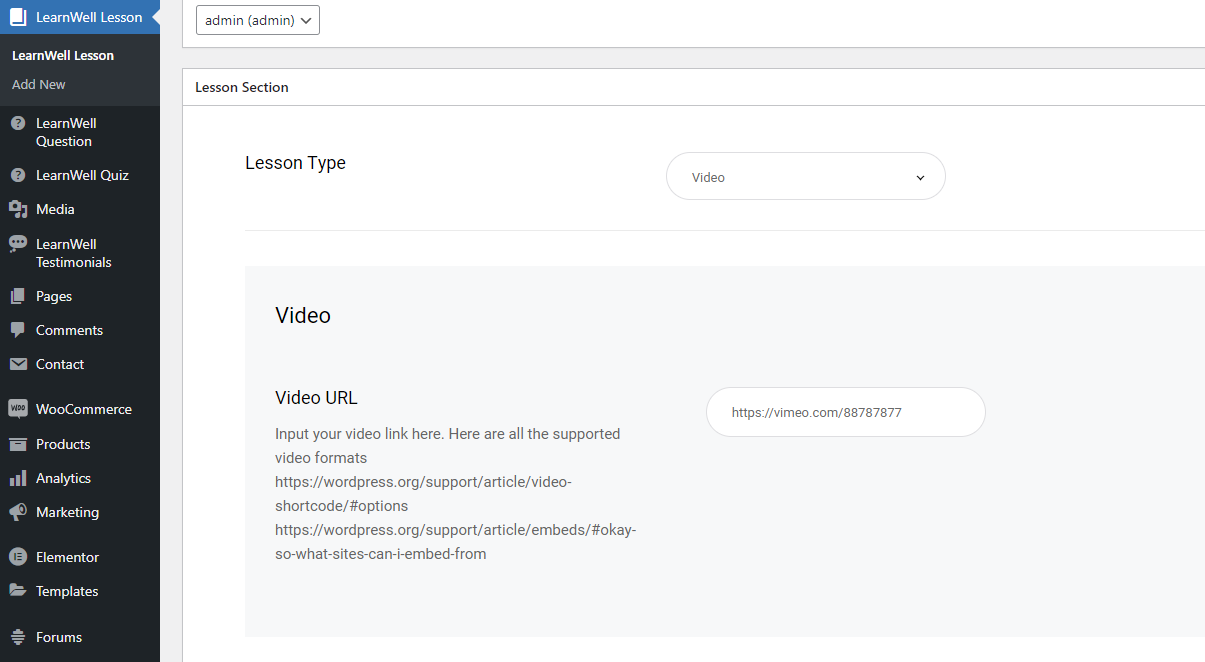Open the Media menu label
This screenshot has height=662, width=1205.
click(55, 209)
